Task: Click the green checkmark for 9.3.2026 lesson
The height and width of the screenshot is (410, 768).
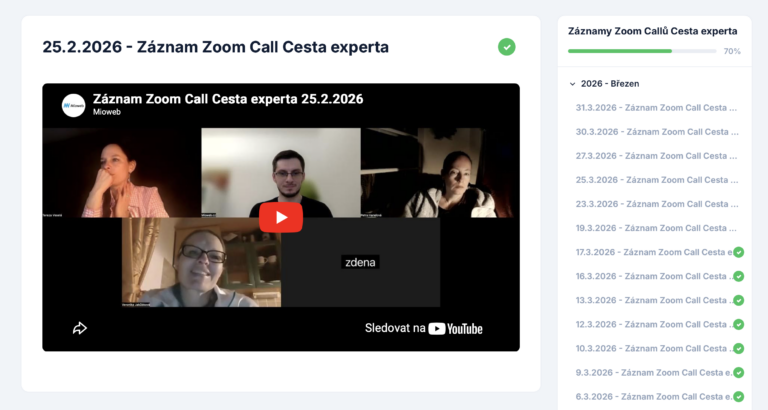Action: 739,372
